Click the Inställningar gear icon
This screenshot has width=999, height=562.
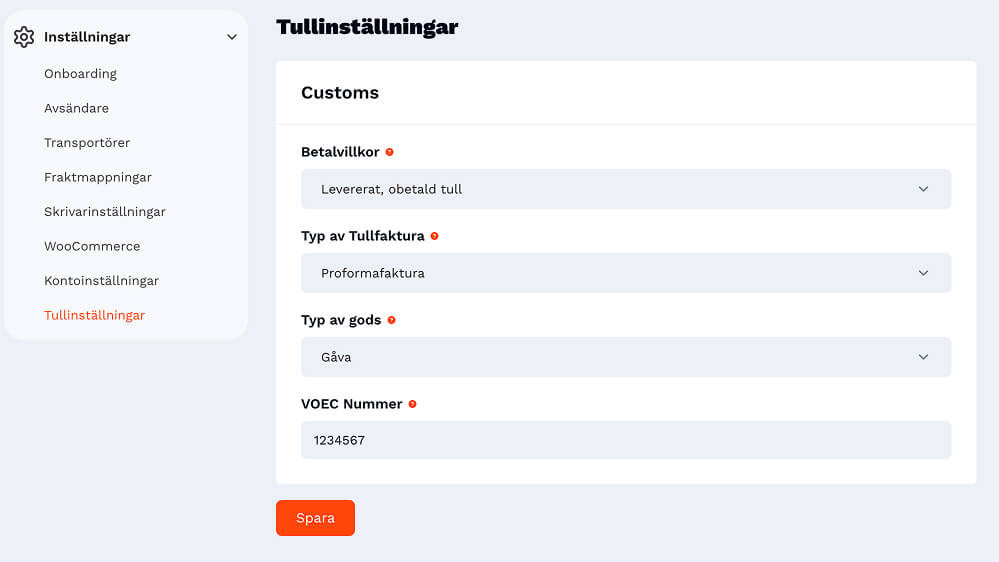pyautogui.click(x=24, y=37)
